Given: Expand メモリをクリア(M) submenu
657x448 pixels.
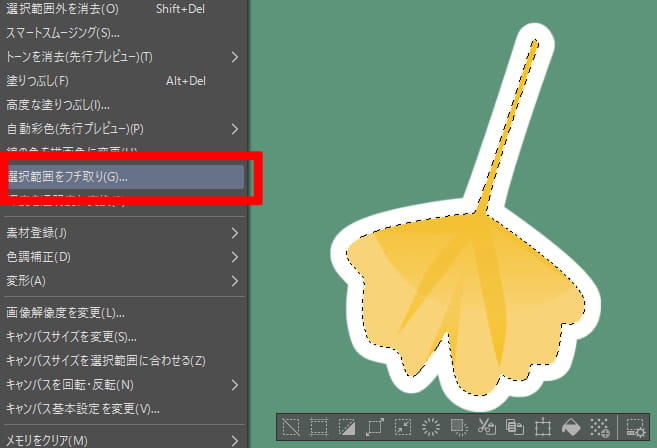Looking at the screenshot, I should 124,439.
